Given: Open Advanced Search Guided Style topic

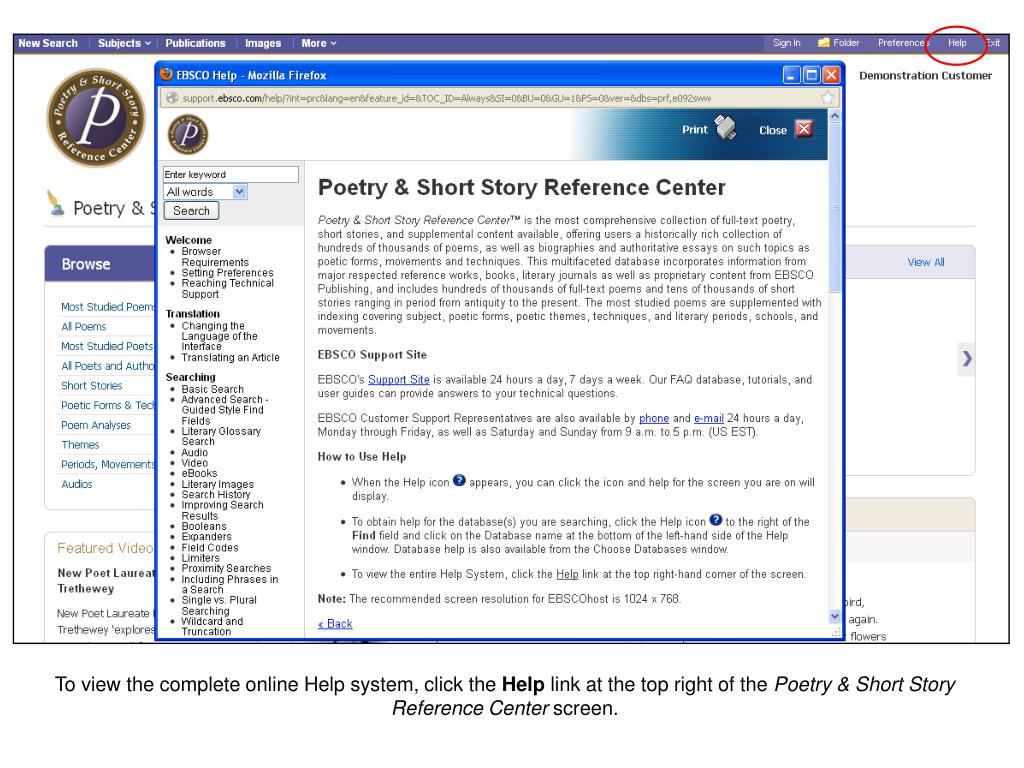Looking at the screenshot, I should pos(225,410).
